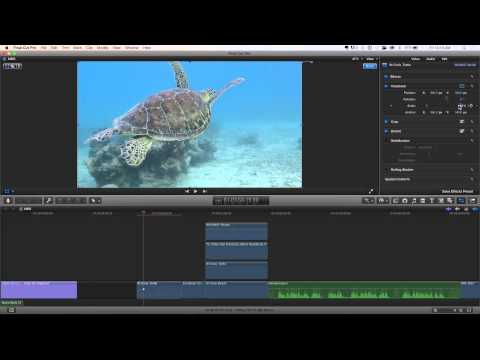Toggle the Crop checkbox

386,122
